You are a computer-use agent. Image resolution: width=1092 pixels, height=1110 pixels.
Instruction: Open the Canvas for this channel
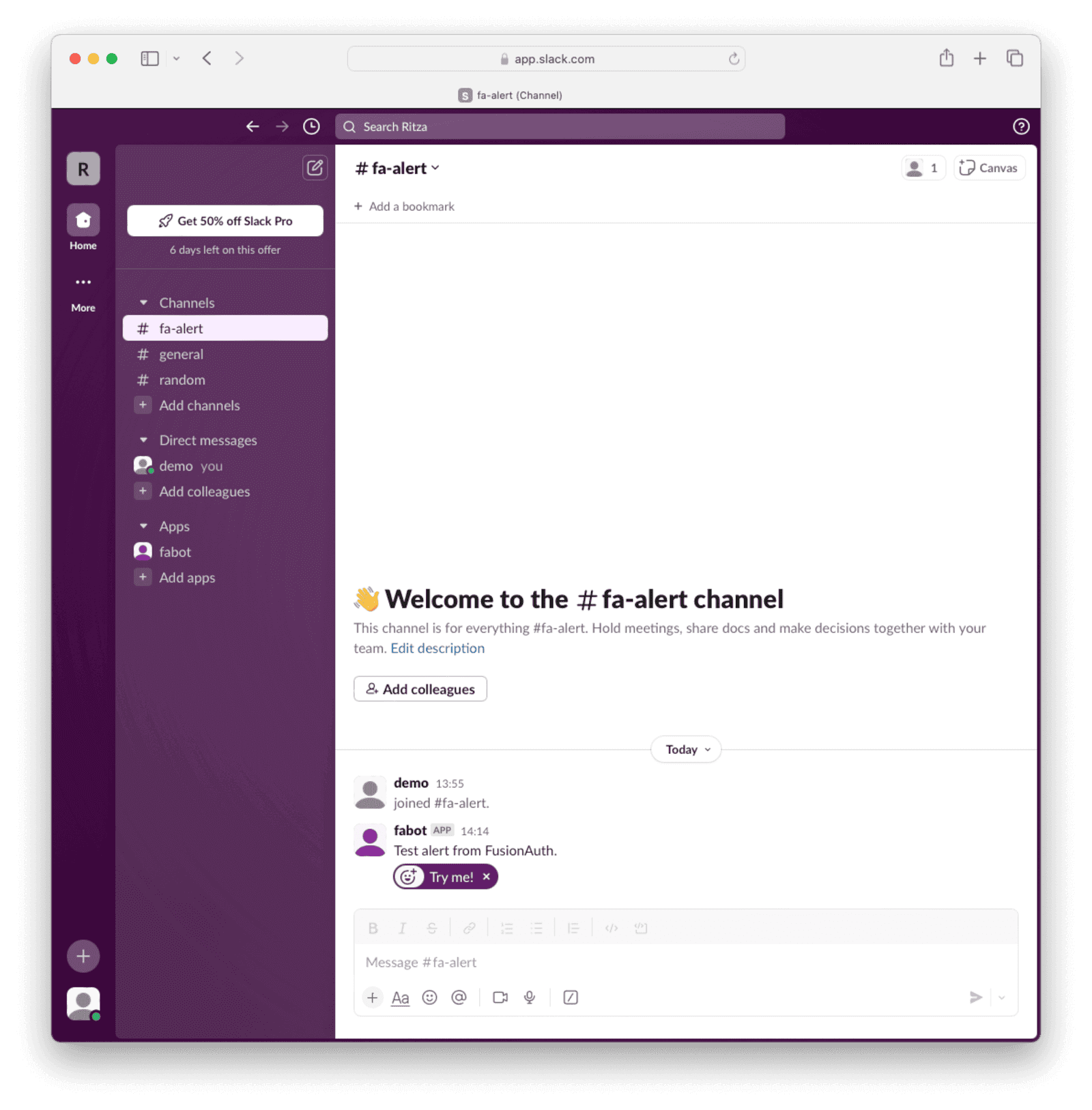[989, 168]
